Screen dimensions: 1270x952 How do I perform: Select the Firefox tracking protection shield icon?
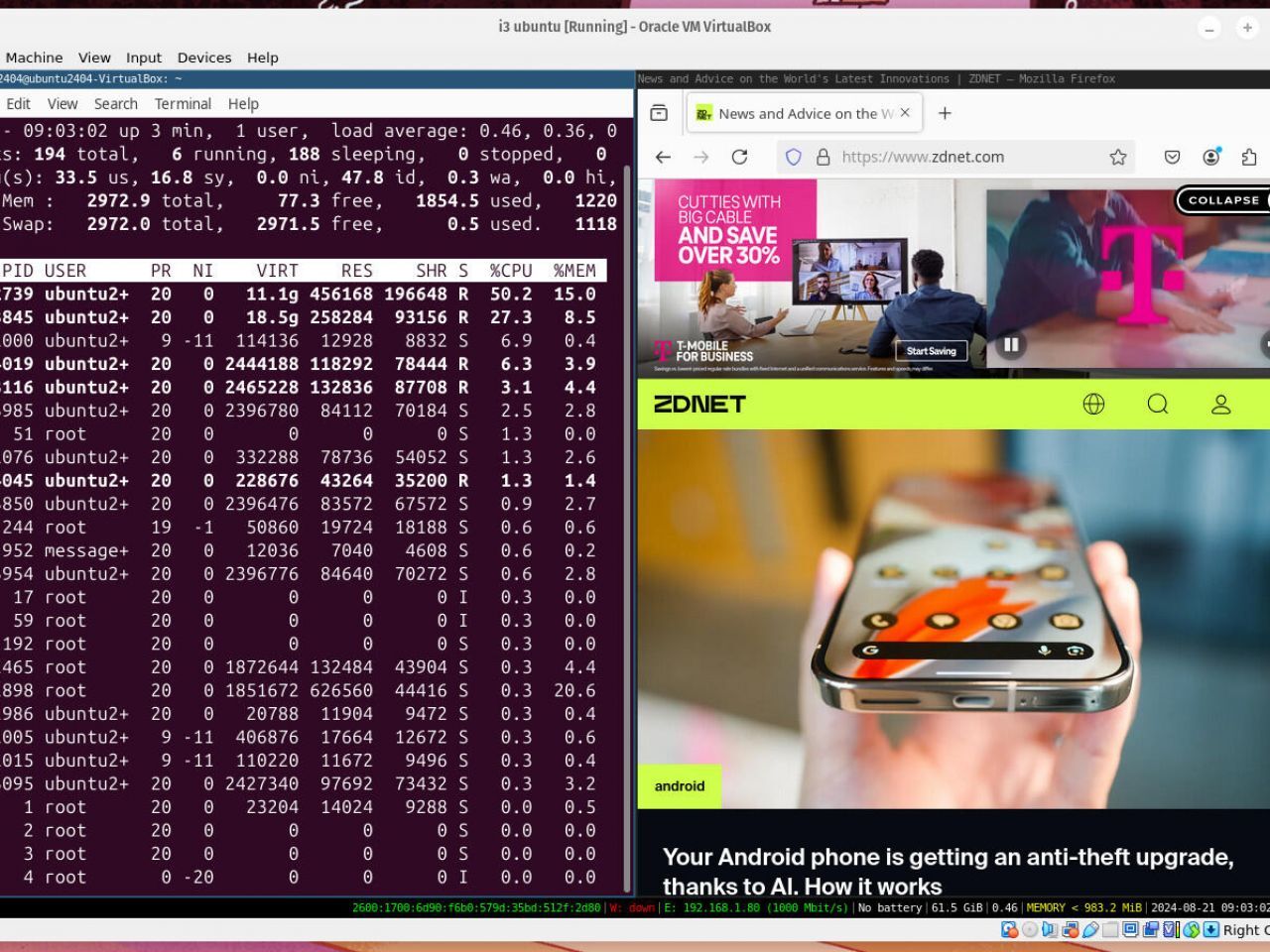point(793,156)
